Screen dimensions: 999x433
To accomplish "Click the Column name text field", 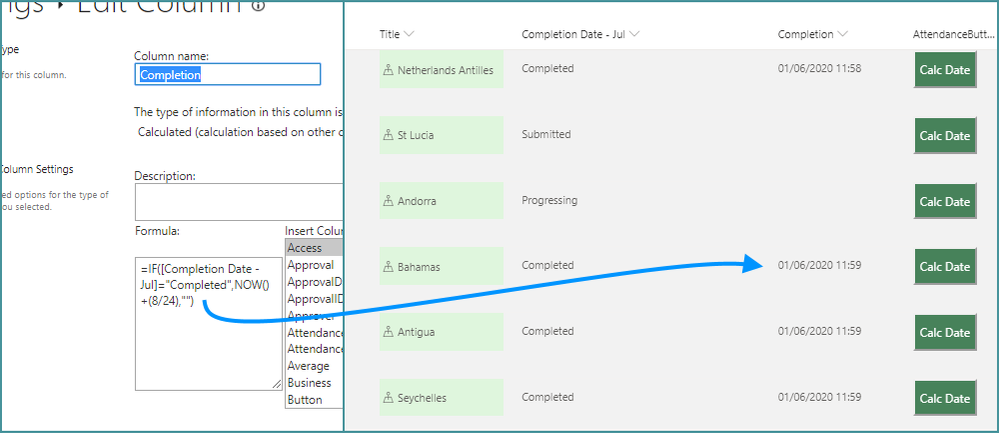I will tap(227, 75).
